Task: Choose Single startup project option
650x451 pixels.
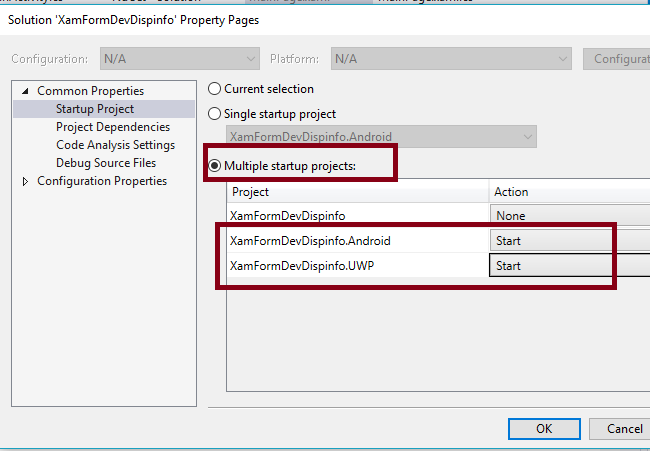Action: 214,114
